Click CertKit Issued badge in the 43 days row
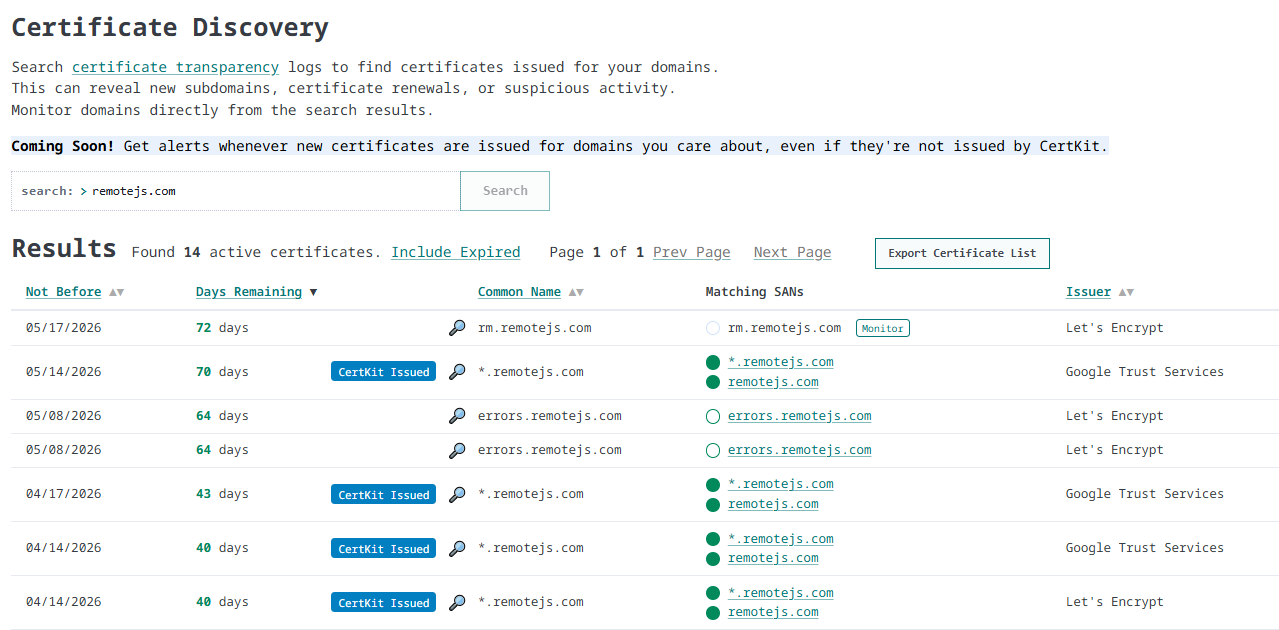Viewport: 1279px width, 630px height. point(384,494)
